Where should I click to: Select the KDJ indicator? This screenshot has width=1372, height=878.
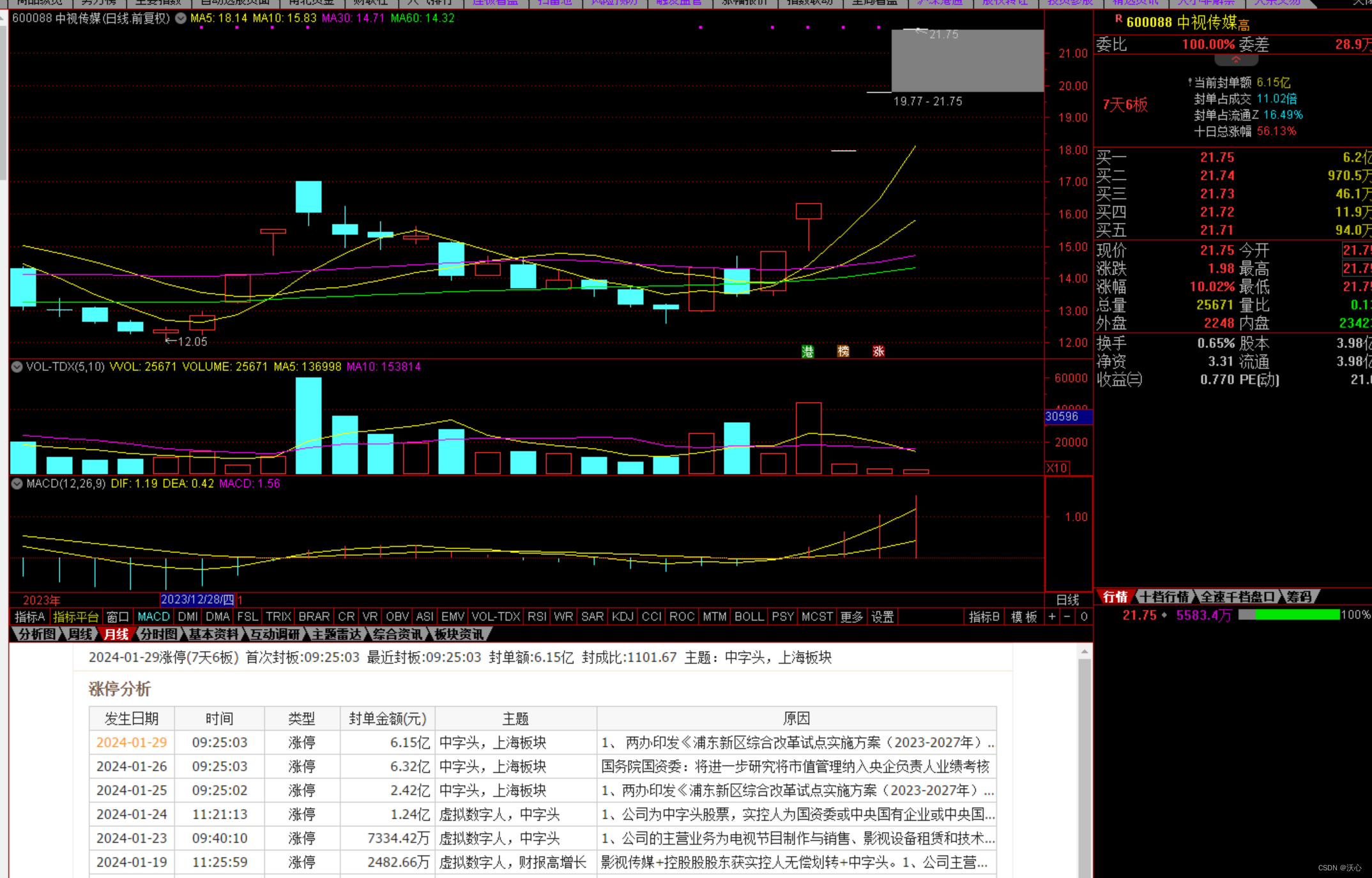coord(623,617)
